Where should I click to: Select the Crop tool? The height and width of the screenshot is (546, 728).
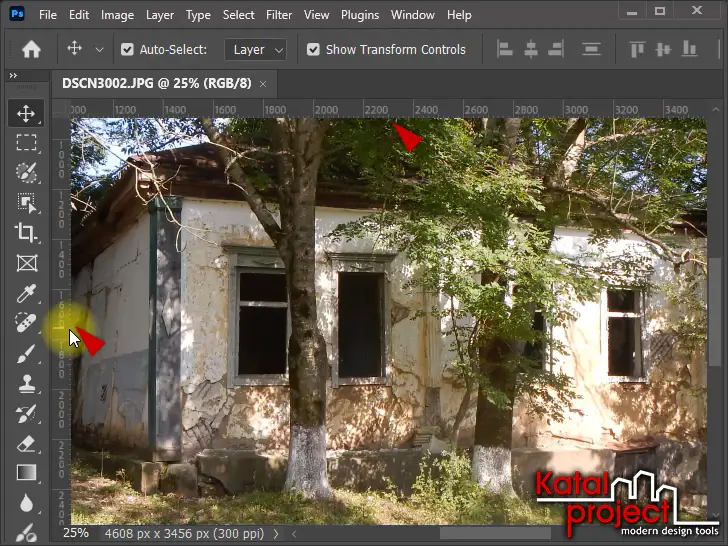click(x=26, y=233)
